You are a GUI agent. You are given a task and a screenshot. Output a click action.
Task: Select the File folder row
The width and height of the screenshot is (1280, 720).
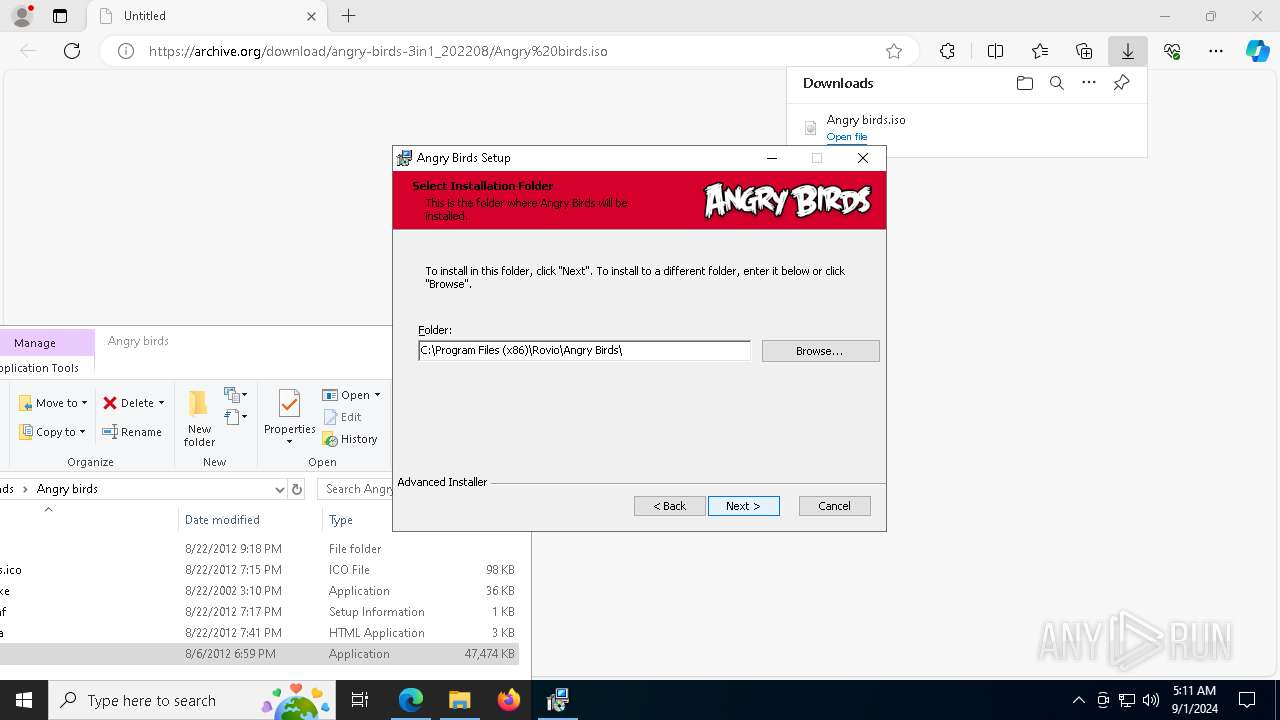(259, 549)
